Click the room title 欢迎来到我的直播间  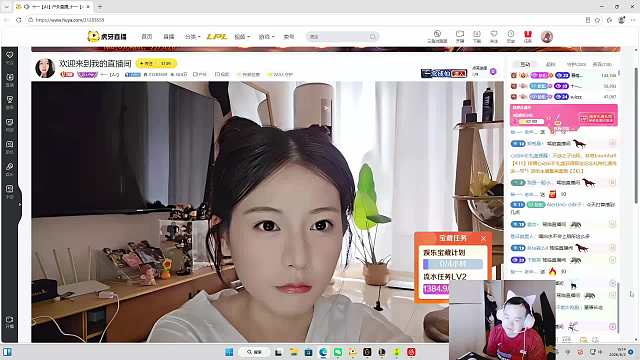coord(95,63)
